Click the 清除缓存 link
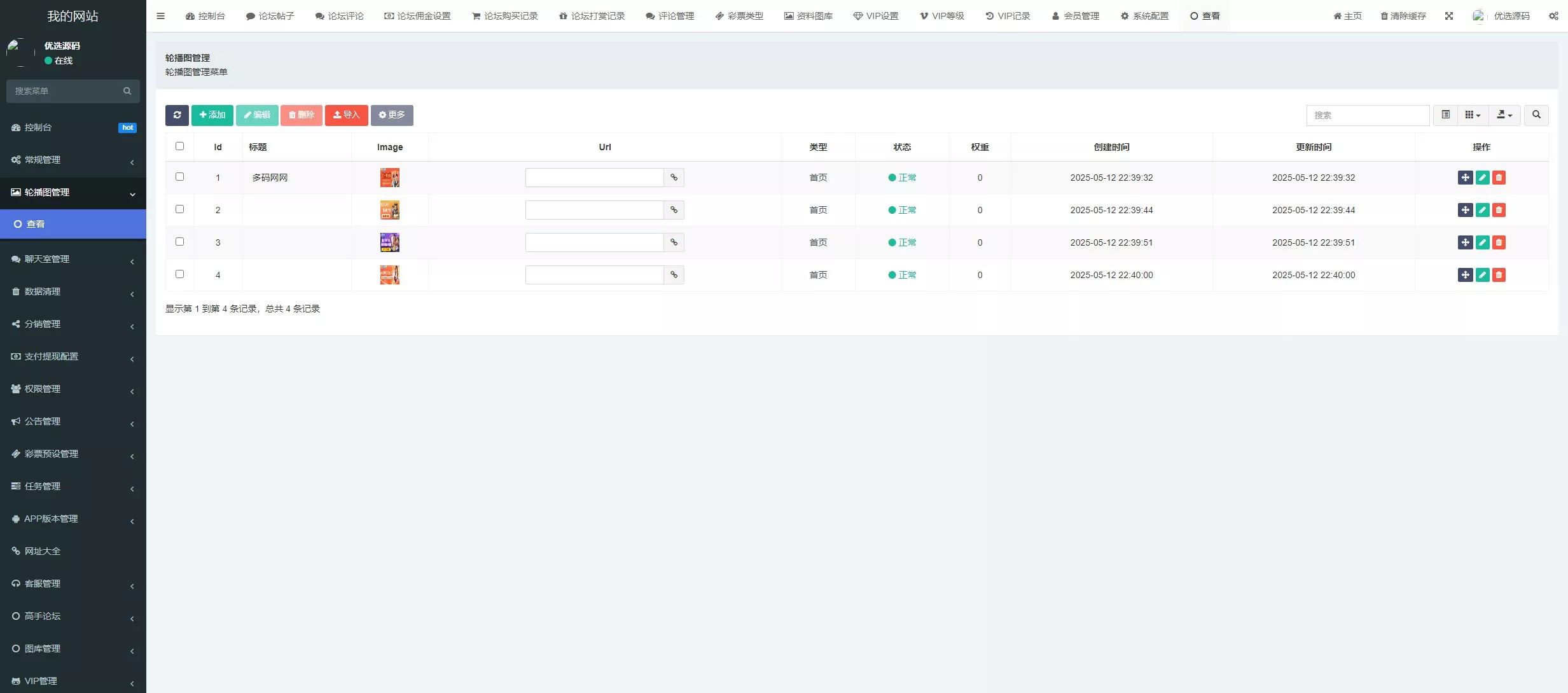 (x=1403, y=16)
